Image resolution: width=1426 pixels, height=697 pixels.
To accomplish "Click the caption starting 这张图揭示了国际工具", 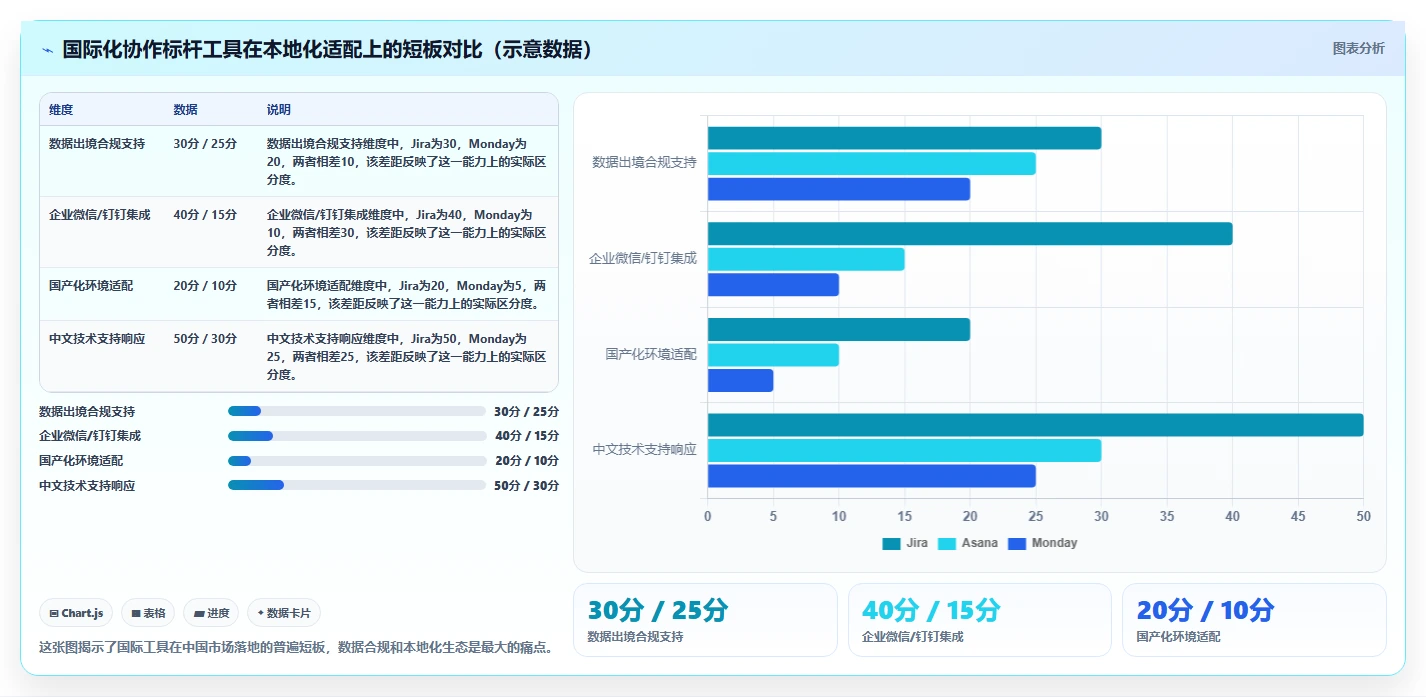I will coord(297,647).
